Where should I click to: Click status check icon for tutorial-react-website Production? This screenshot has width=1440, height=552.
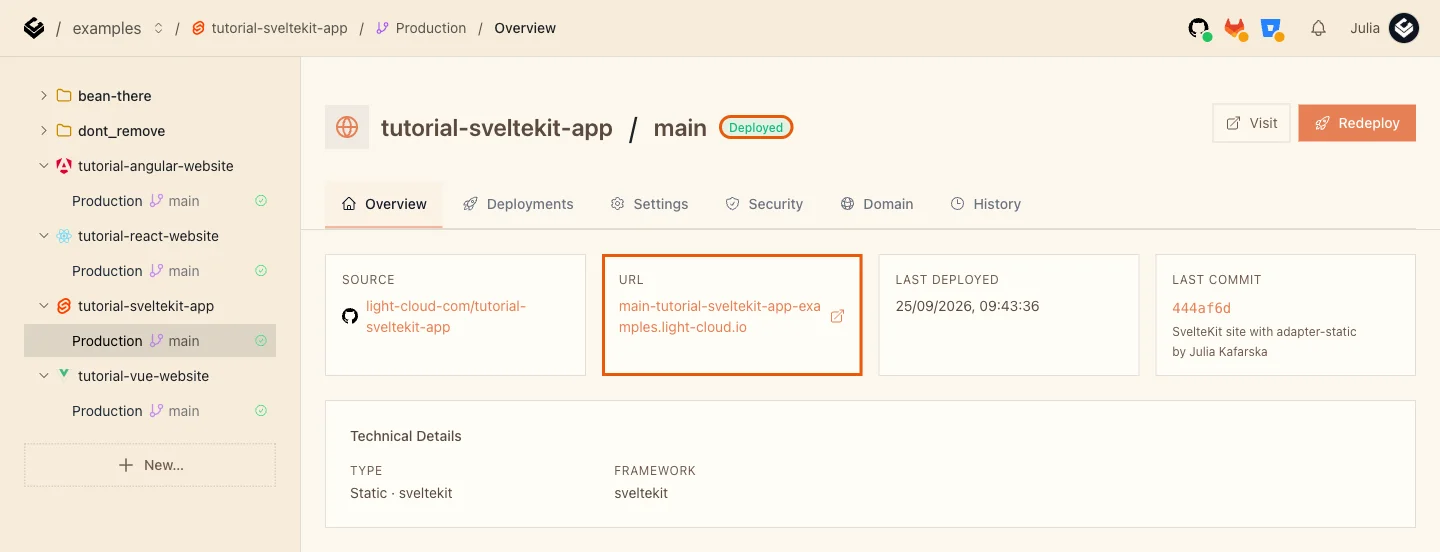pyautogui.click(x=261, y=271)
